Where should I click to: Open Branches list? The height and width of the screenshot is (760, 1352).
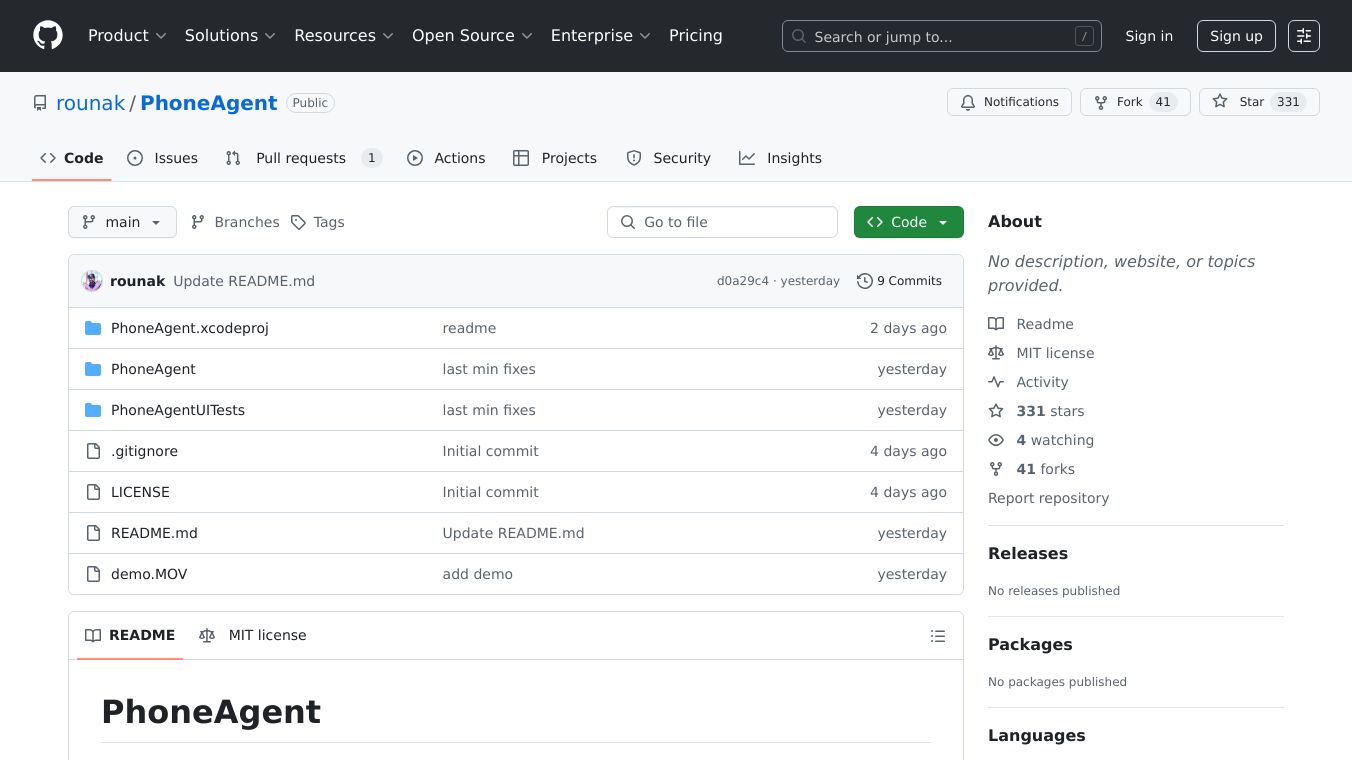235,222
